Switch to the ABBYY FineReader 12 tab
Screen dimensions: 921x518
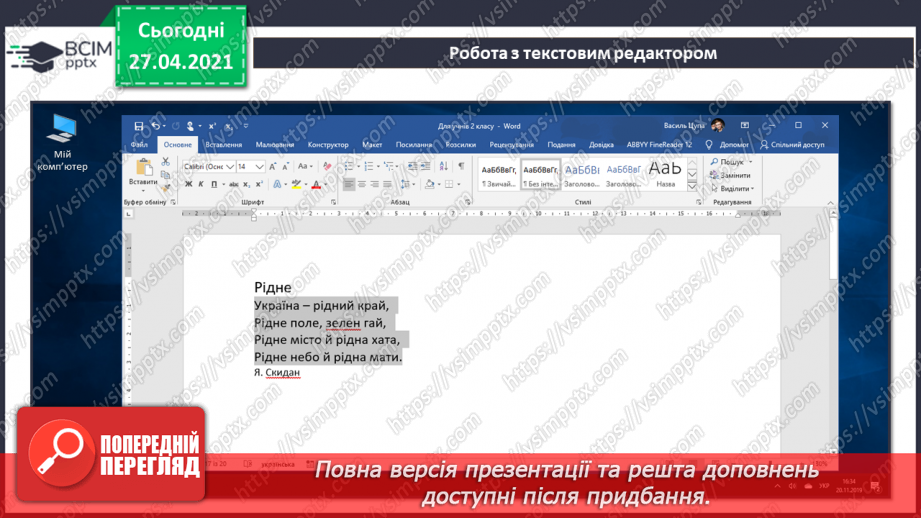tap(659, 144)
